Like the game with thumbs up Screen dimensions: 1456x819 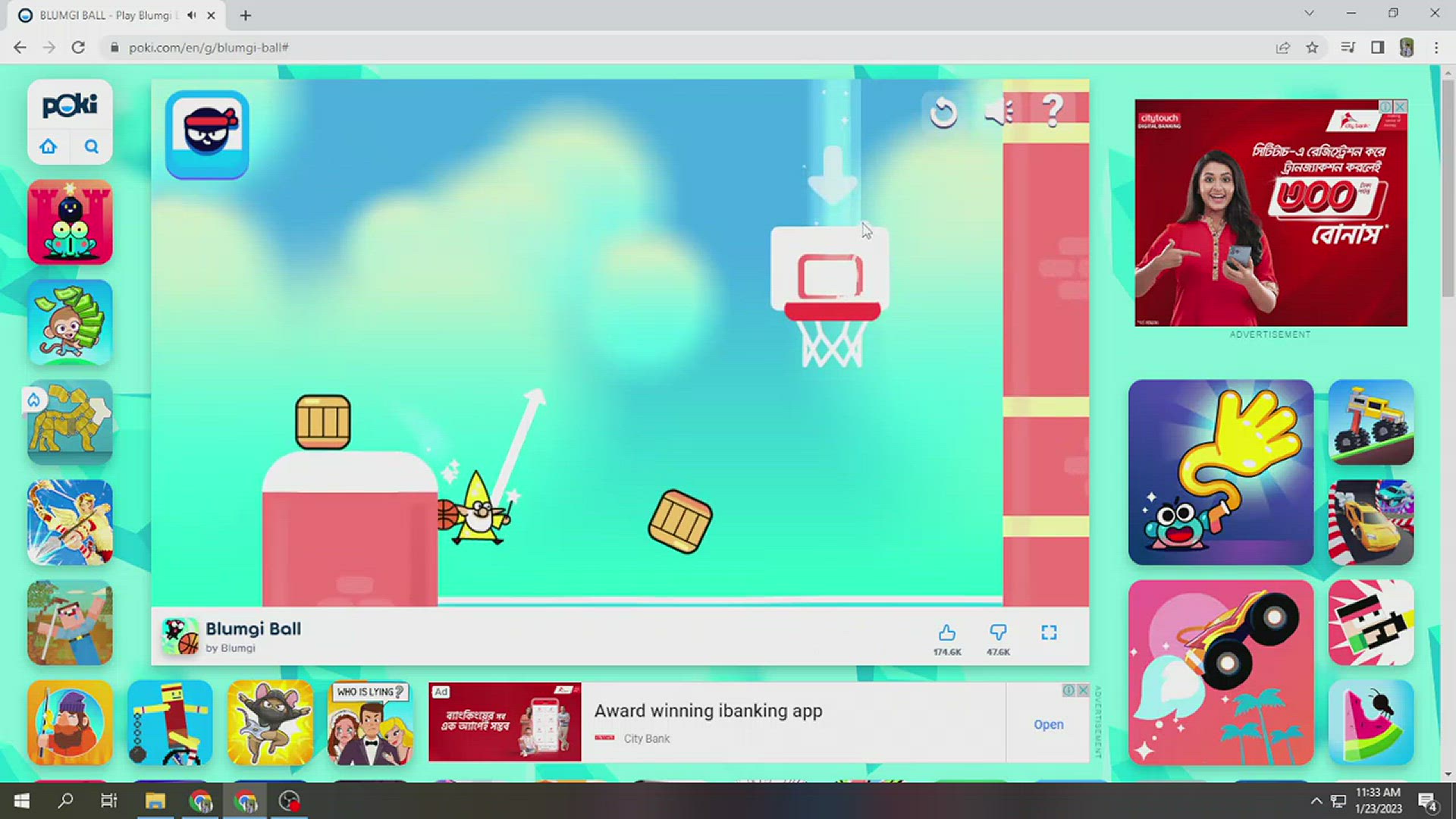tap(946, 633)
